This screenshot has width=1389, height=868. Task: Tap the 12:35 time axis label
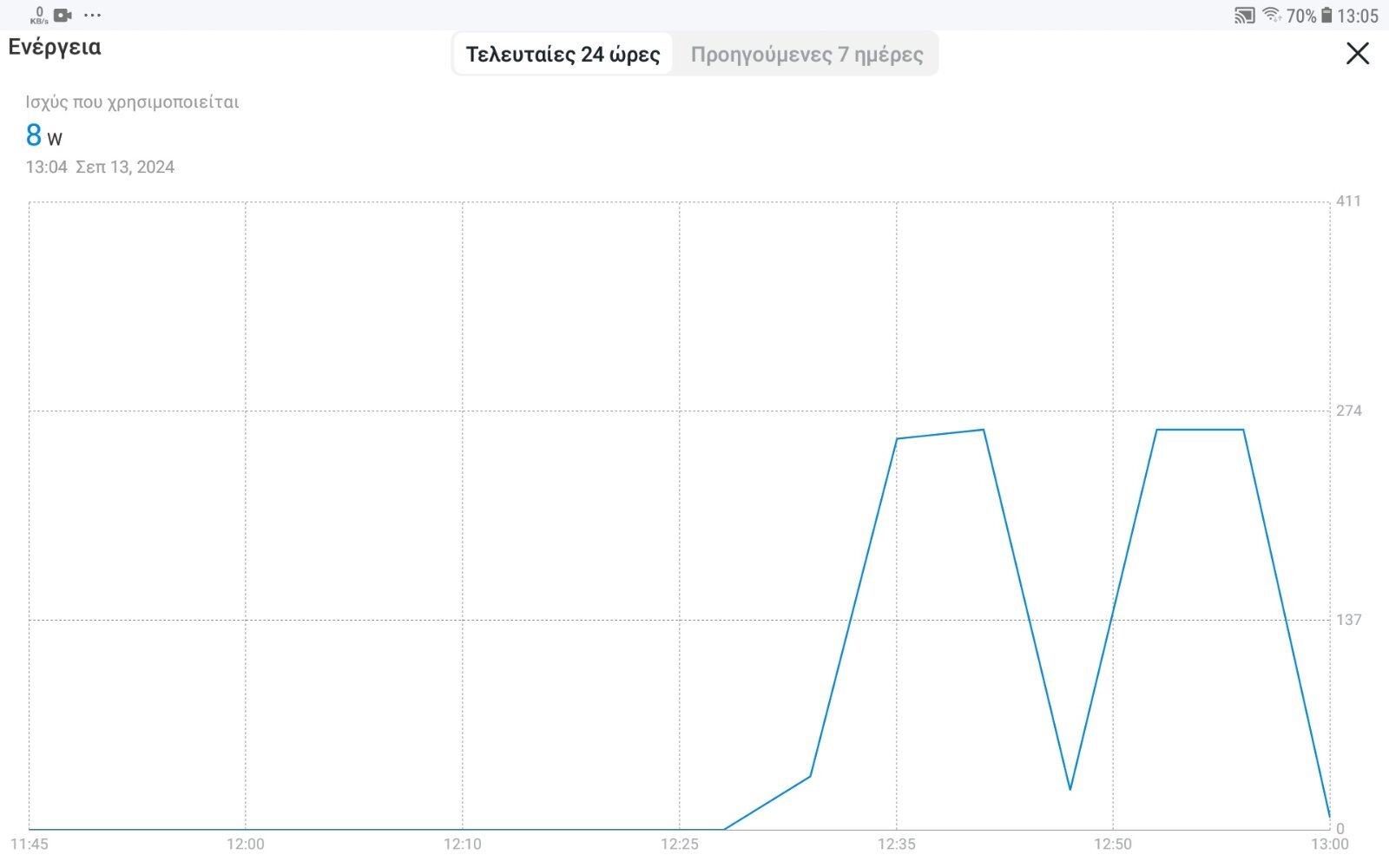coord(896,844)
